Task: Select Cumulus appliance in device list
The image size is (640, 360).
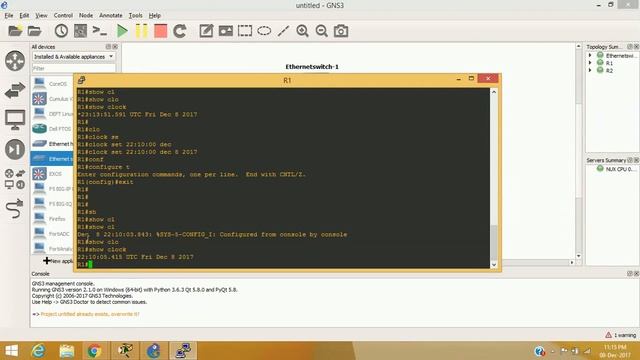Action: pos(52,99)
